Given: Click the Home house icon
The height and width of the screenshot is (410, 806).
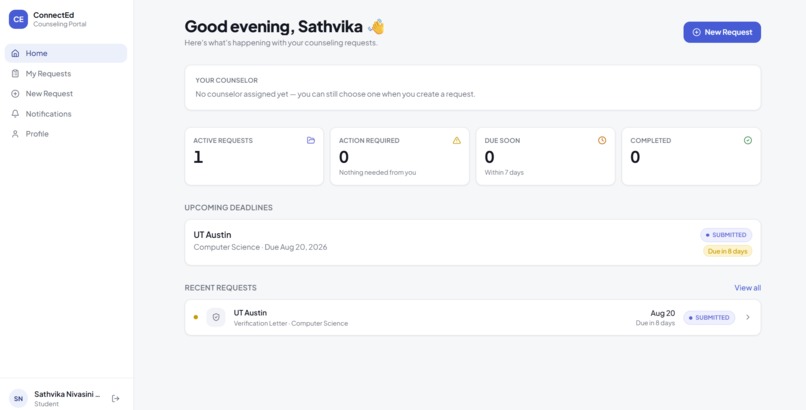Looking at the screenshot, I should pos(15,53).
